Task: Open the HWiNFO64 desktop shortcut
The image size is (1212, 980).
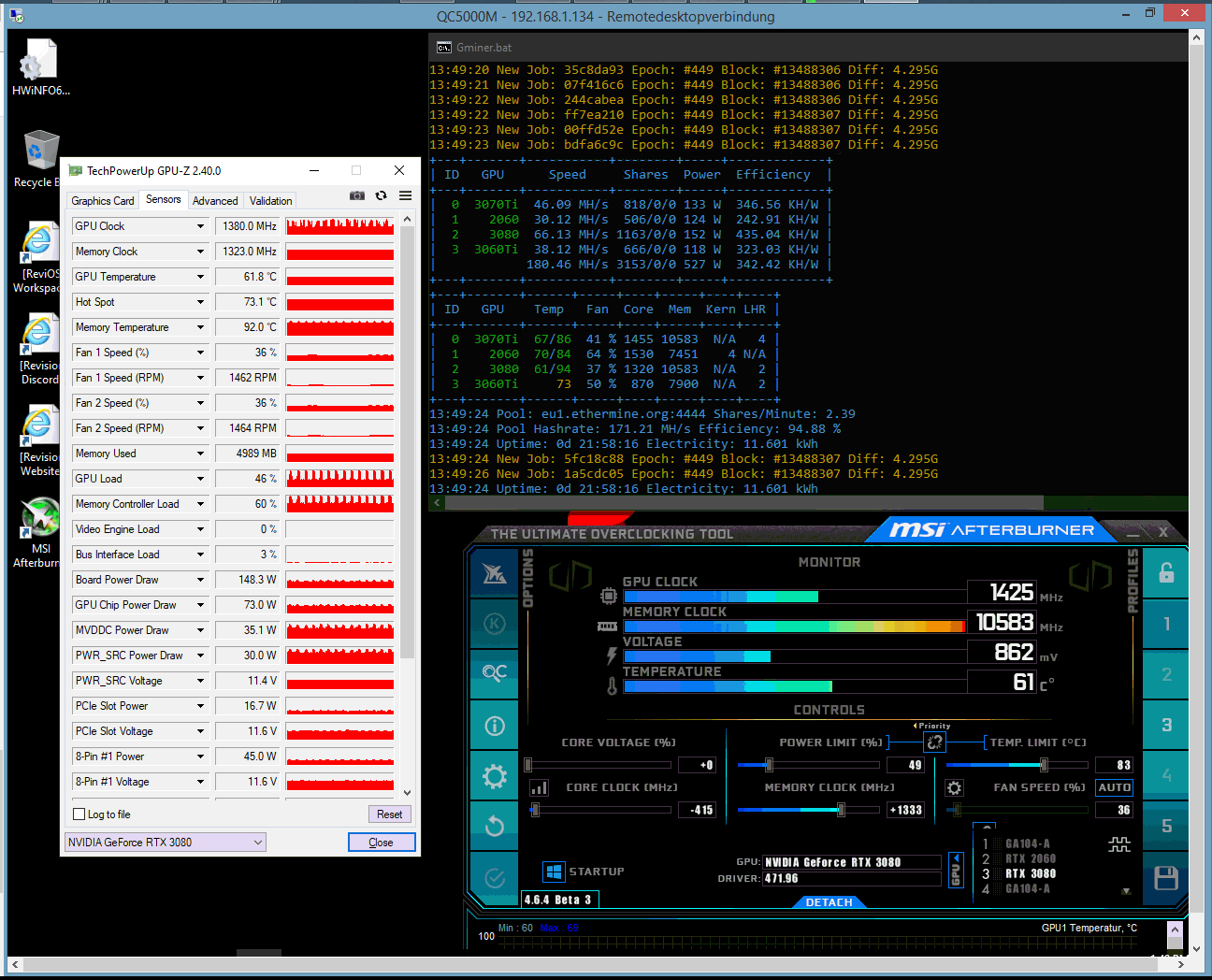Action: 40,67
